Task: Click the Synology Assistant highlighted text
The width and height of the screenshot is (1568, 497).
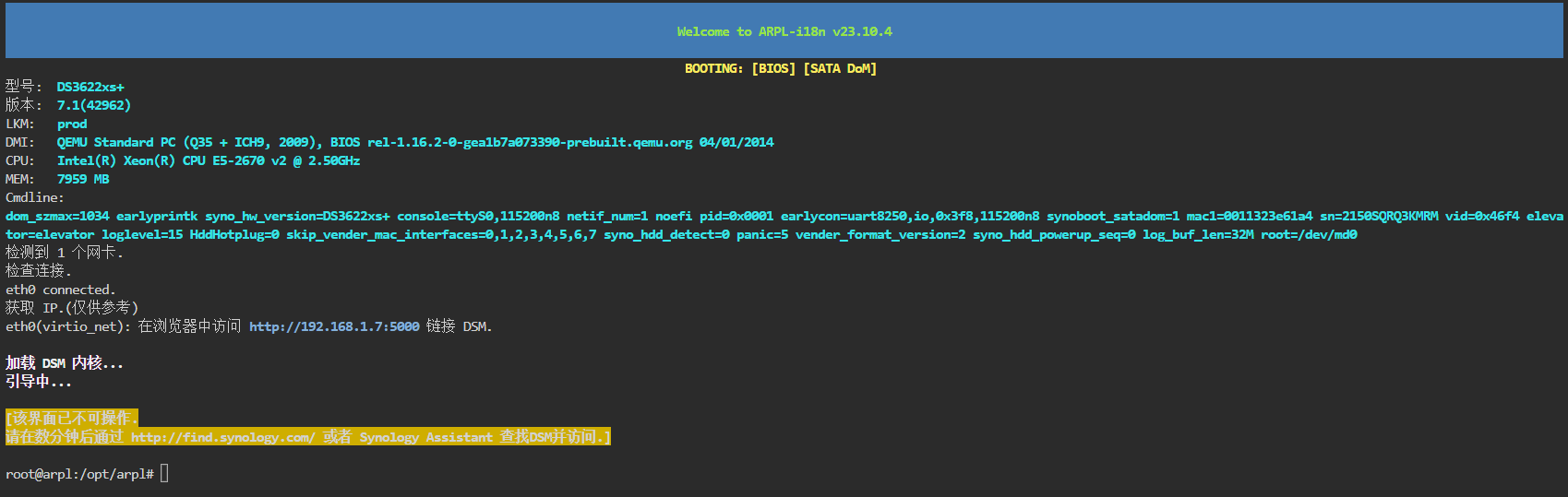Action: pos(426,437)
